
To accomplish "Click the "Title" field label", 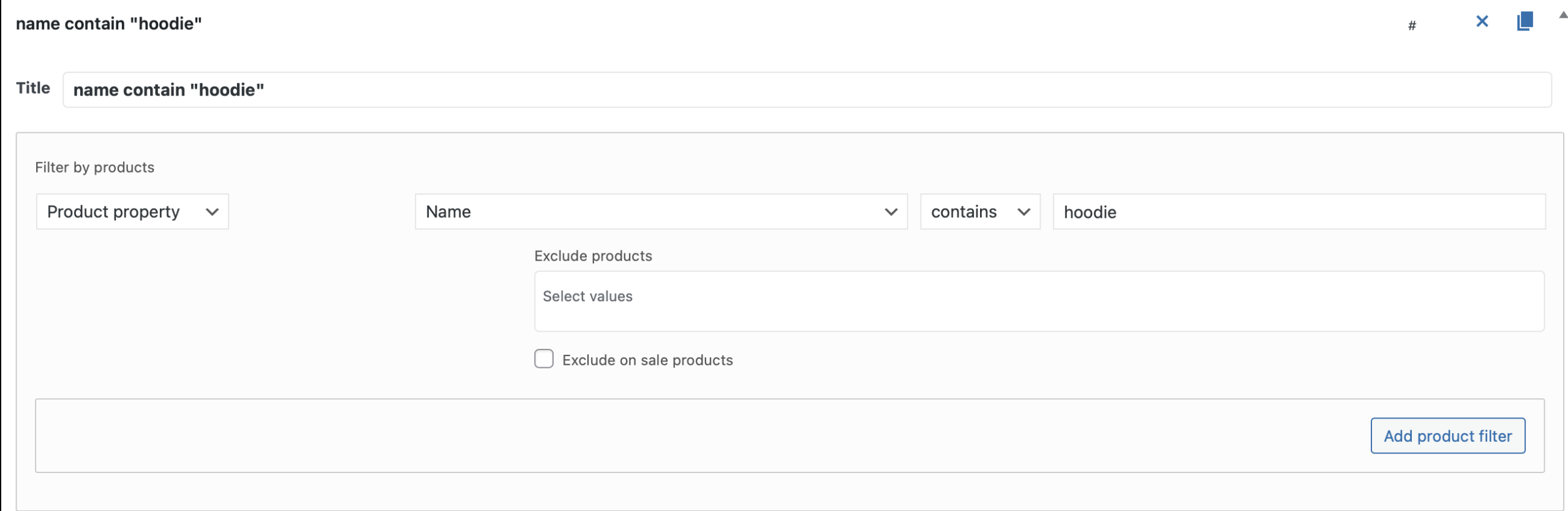I will (x=33, y=88).
